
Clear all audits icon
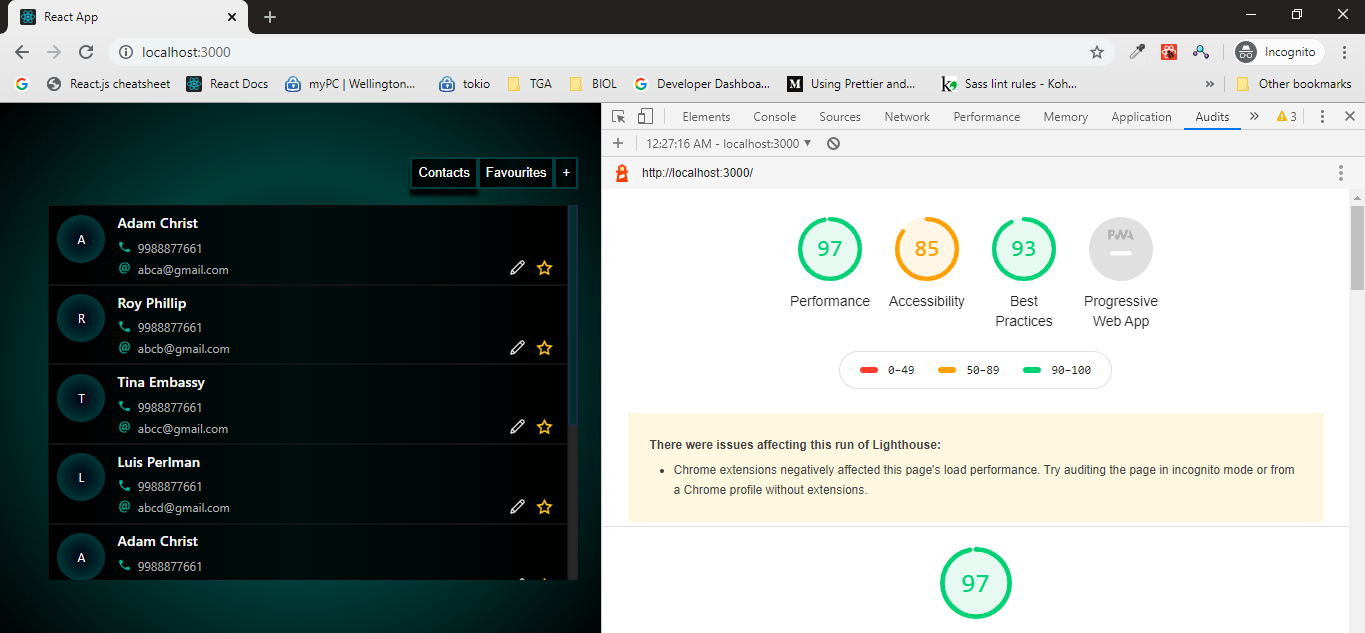click(x=833, y=143)
